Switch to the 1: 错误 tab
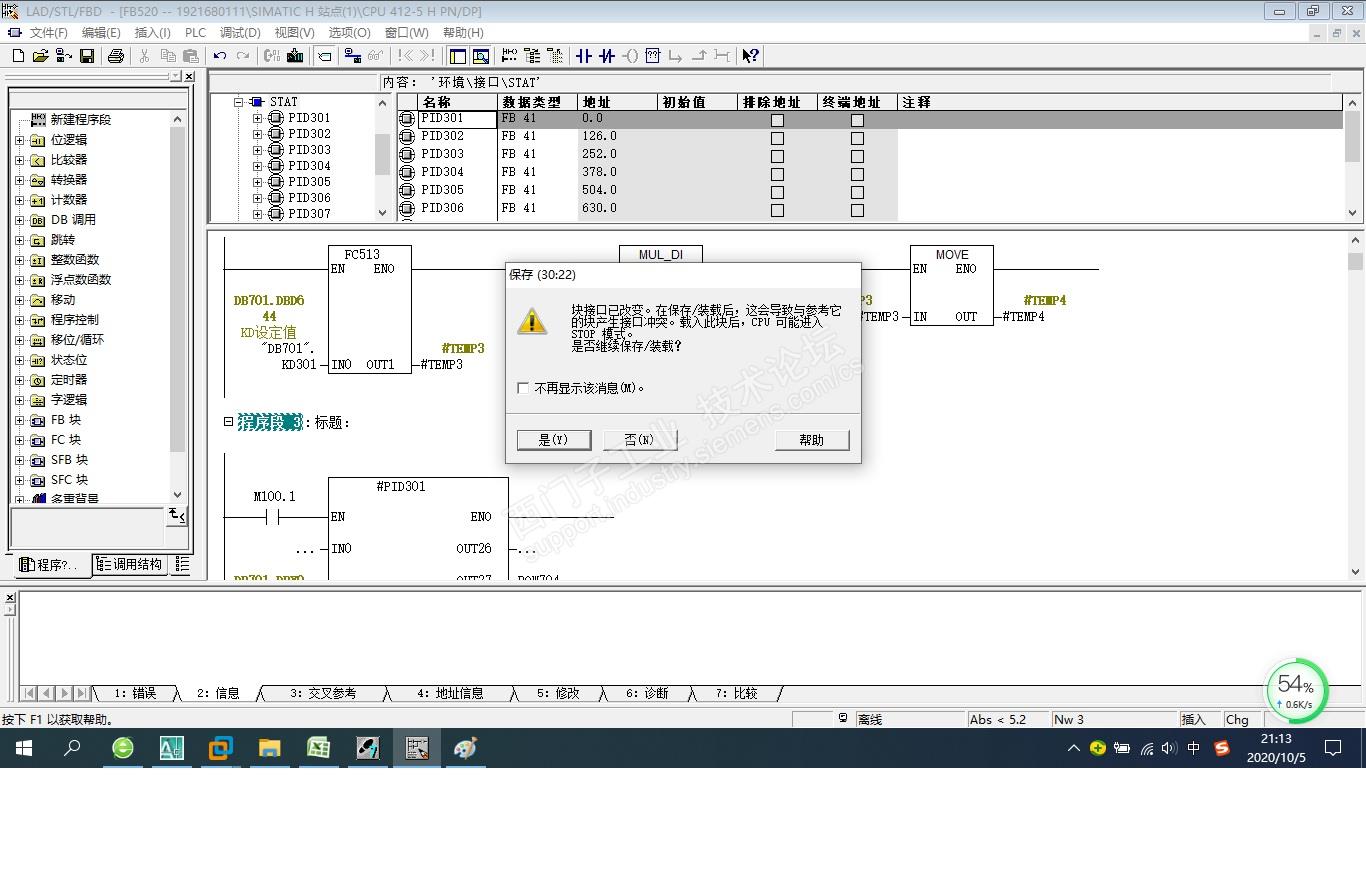Image resolution: width=1366 pixels, height=888 pixels. (135, 693)
